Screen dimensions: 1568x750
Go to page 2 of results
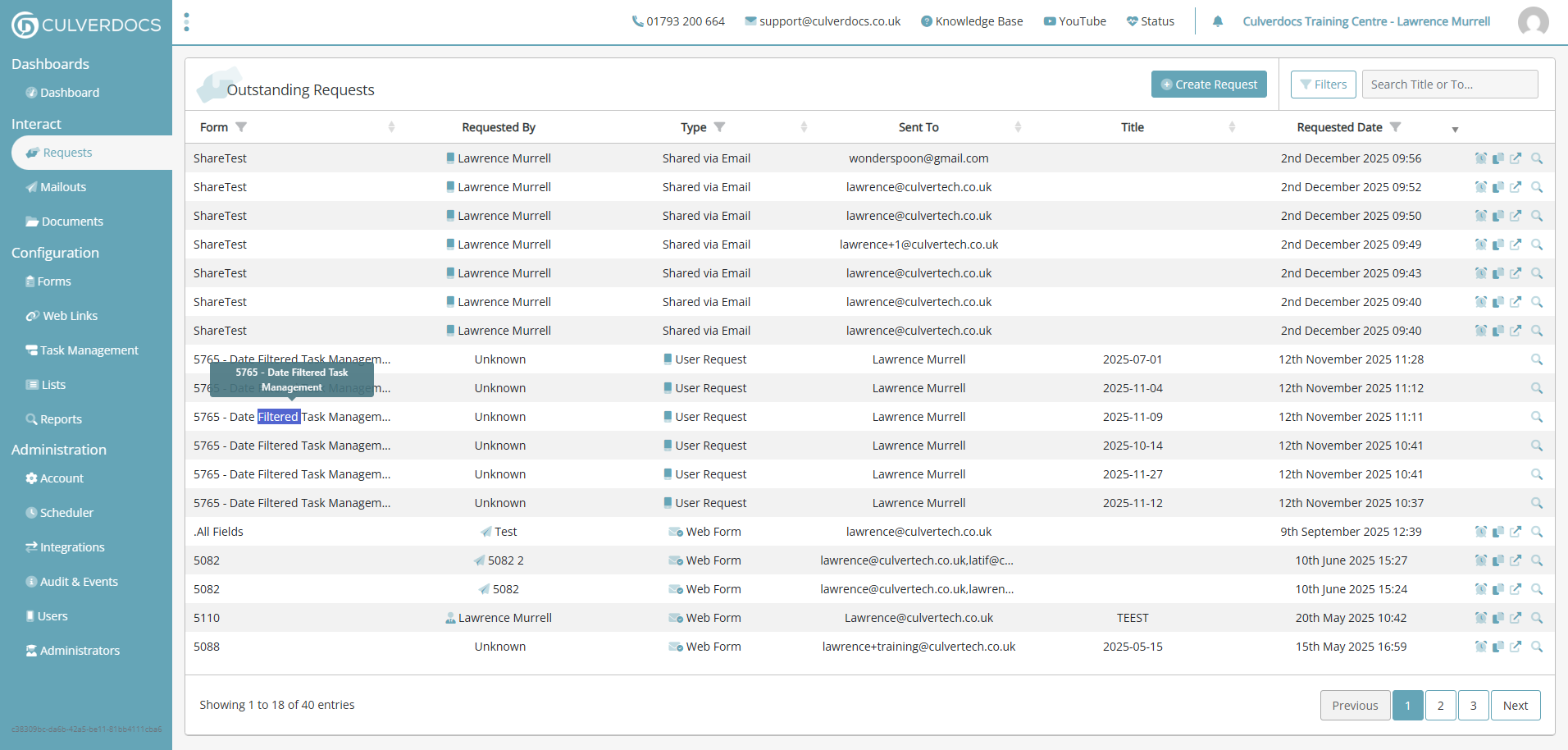1440,706
